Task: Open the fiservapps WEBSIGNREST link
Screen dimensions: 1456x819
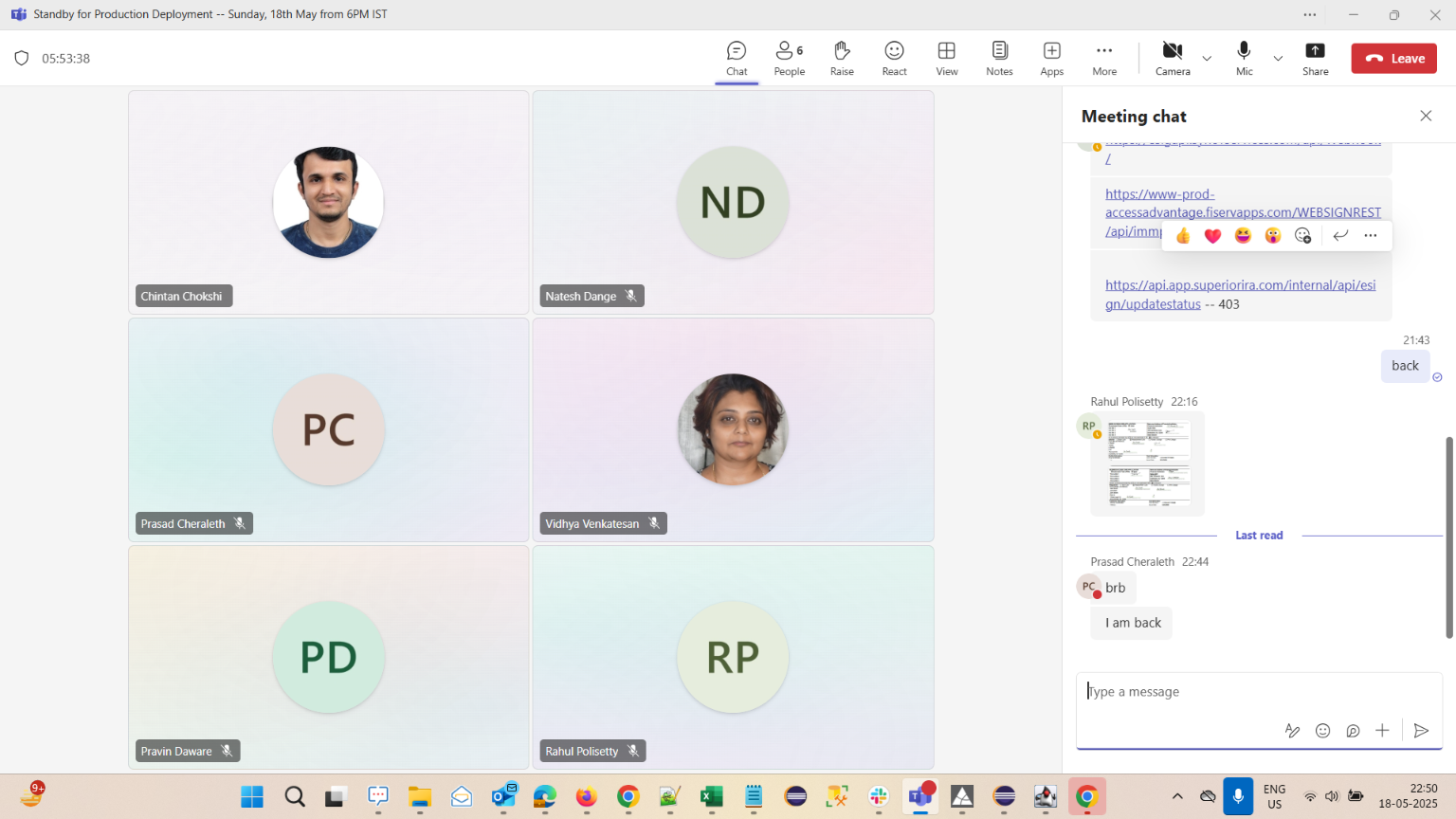Action: pos(1243,212)
